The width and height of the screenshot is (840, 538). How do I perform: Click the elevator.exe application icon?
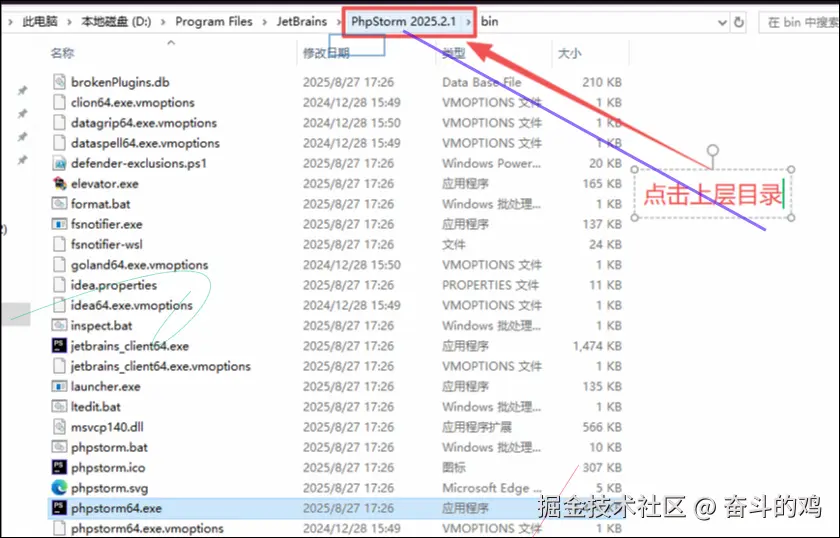coord(59,183)
